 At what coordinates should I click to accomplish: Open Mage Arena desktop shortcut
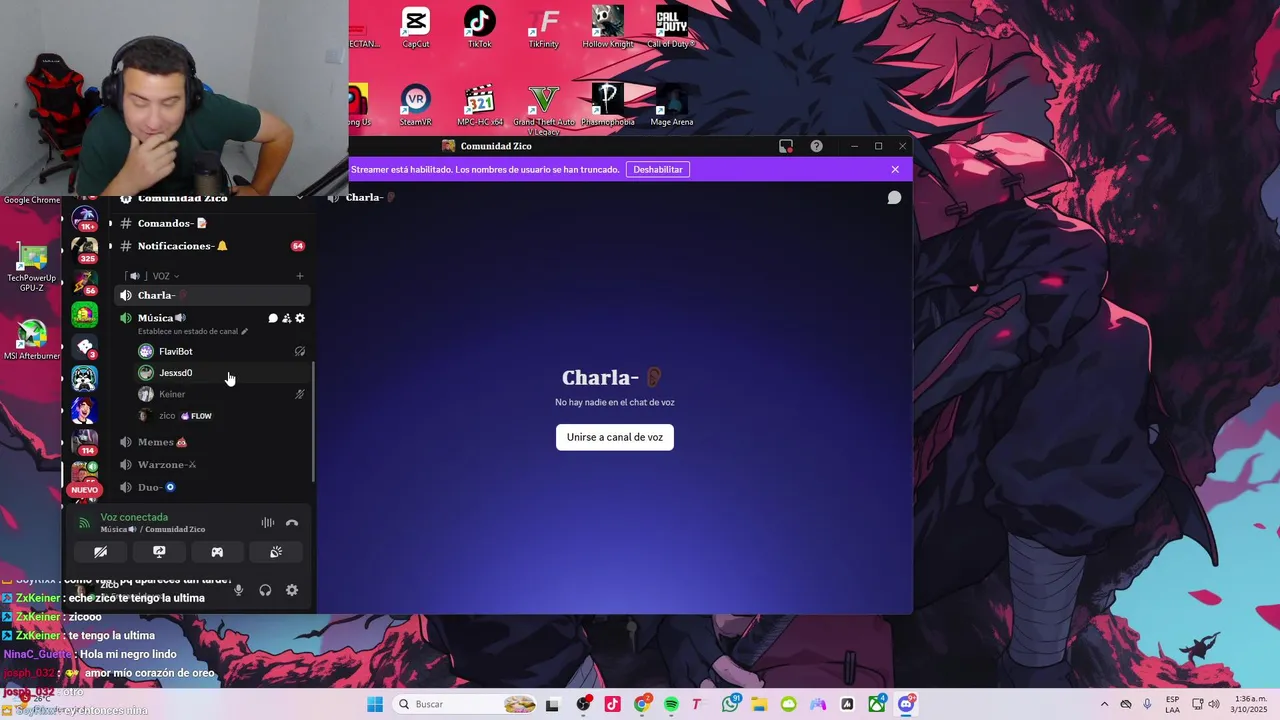click(x=672, y=105)
